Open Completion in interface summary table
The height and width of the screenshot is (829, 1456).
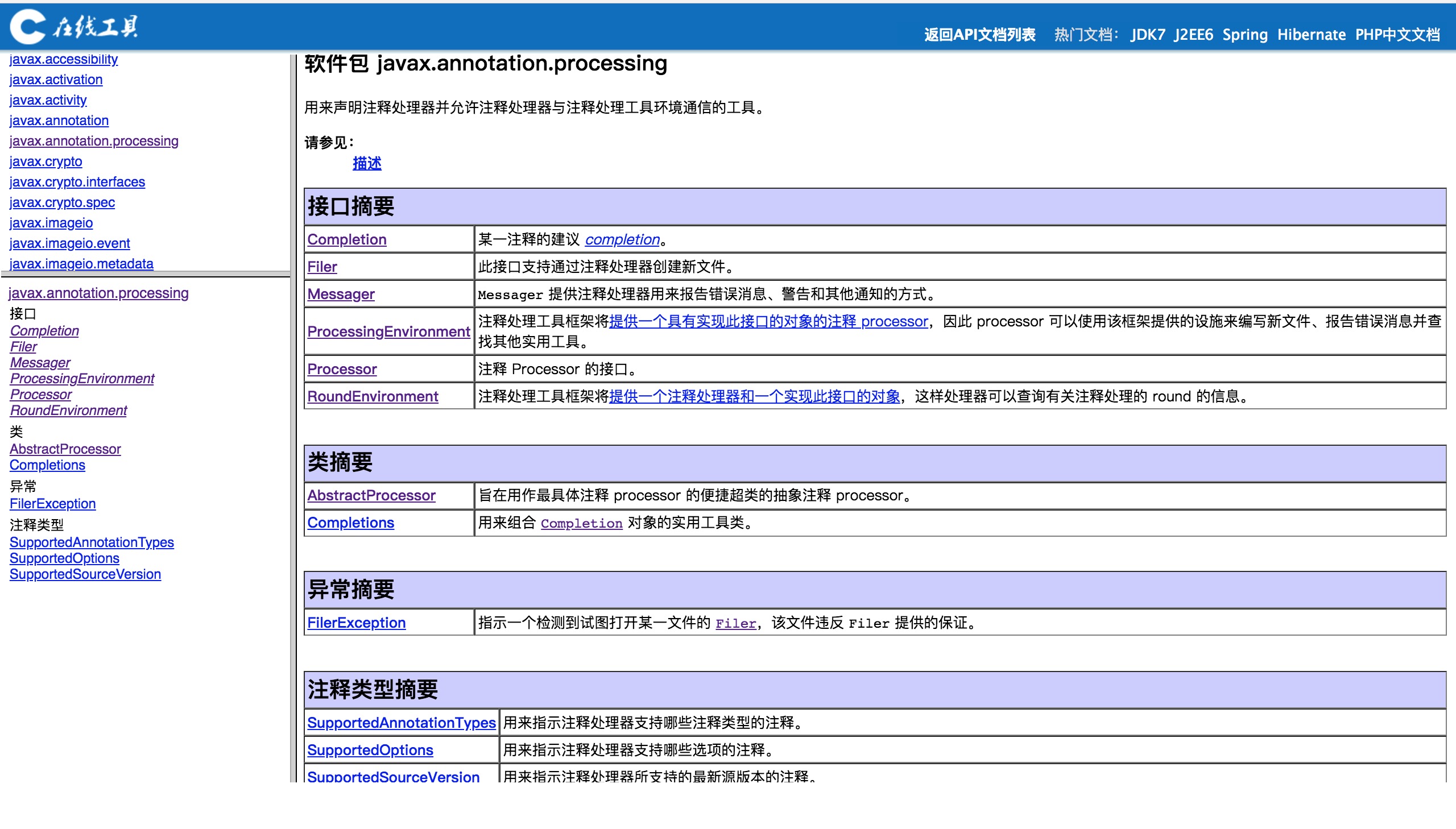tap(347, 240)
